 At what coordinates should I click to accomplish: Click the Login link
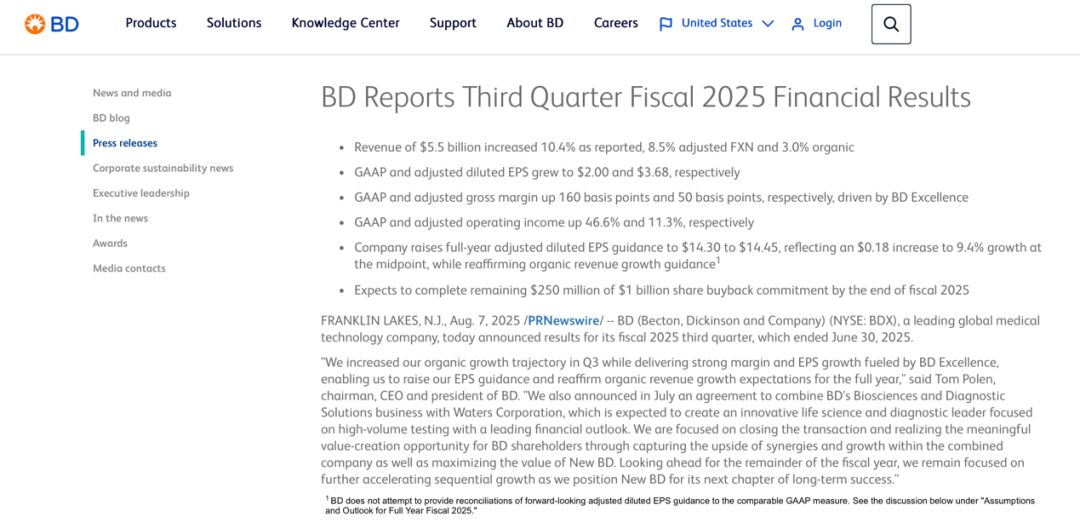[827, 23]
